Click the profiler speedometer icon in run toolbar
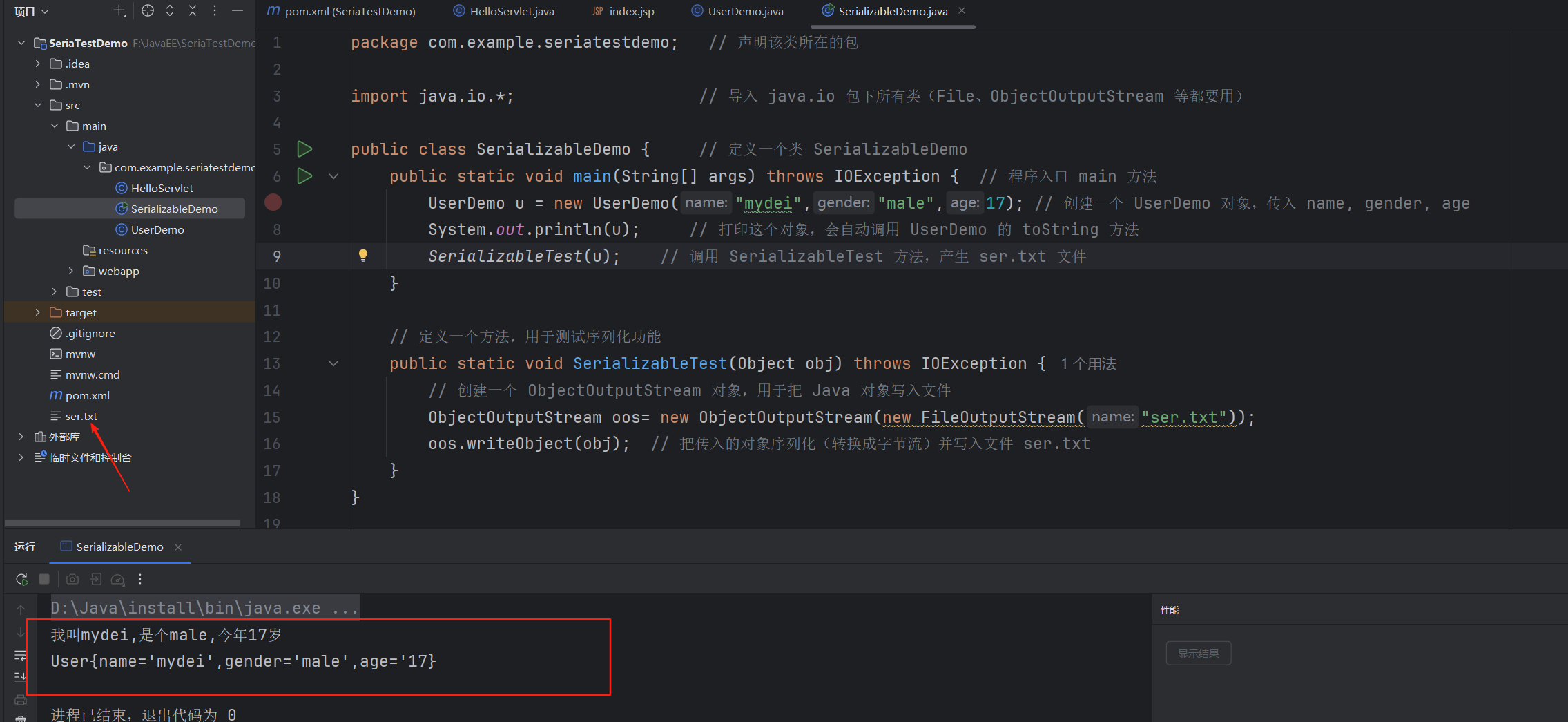Screen dimensions: 1568x722 pyautogui.click(x=118, y=579)
